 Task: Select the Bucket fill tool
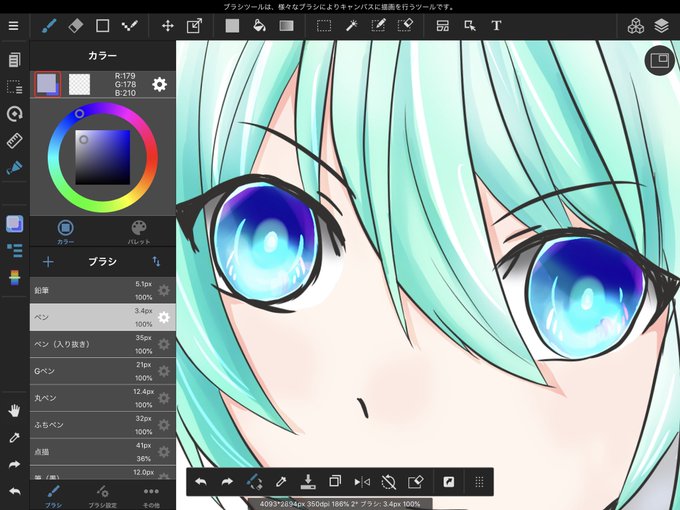pyautogui.click(x=259, y=26)
